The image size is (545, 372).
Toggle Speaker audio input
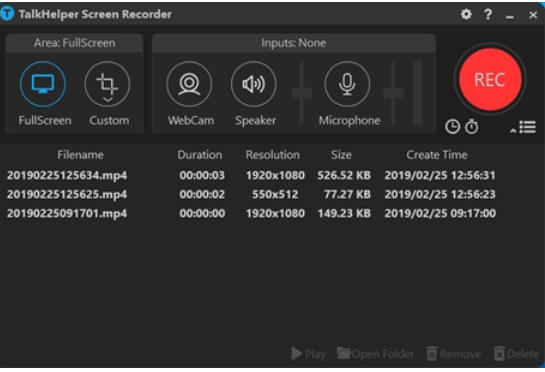coord(254,84)
